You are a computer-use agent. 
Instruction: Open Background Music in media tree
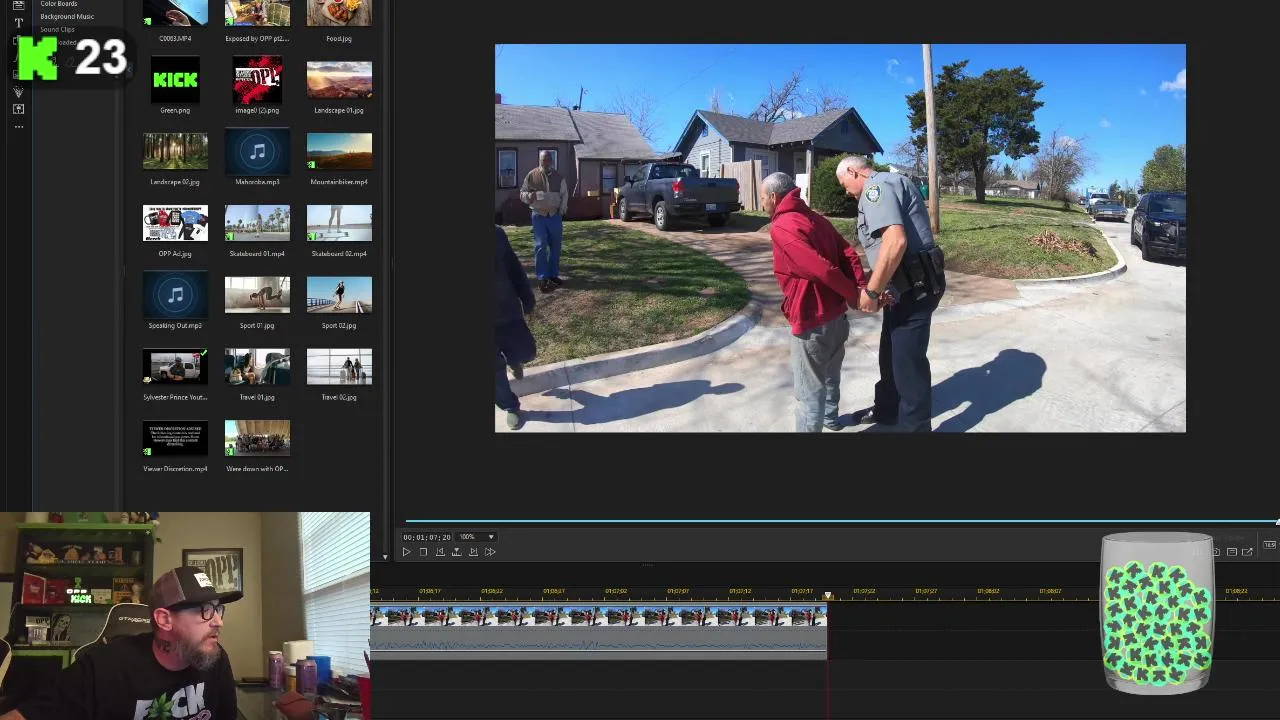click(67, 16)
